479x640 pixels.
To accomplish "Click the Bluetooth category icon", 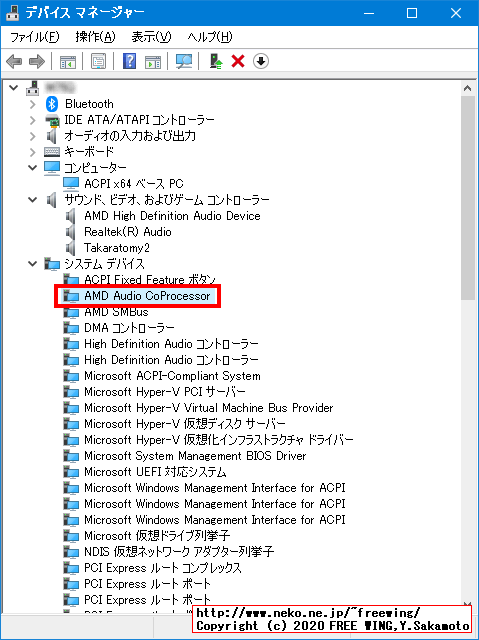I will point(51,104).
